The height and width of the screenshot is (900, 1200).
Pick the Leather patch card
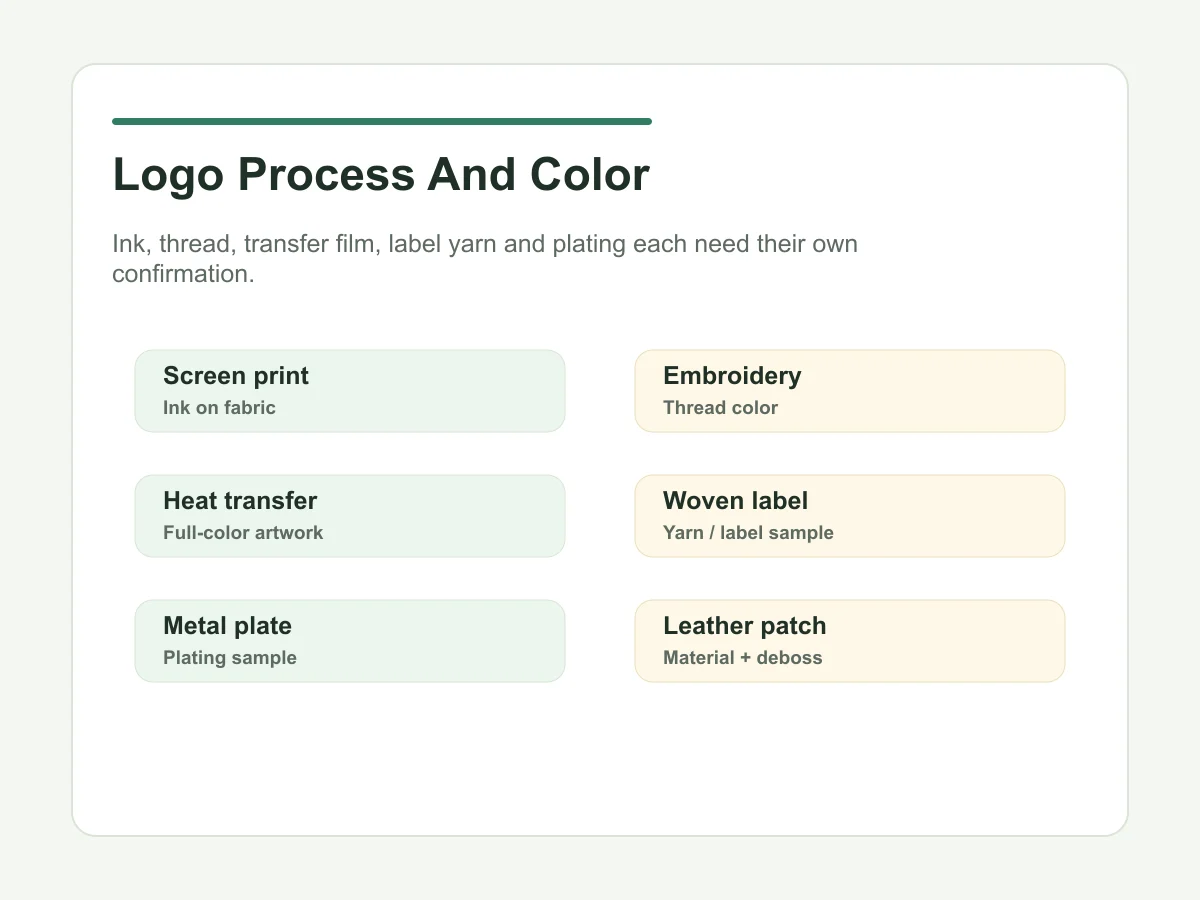pyautogui.click(x=850, y=641)
